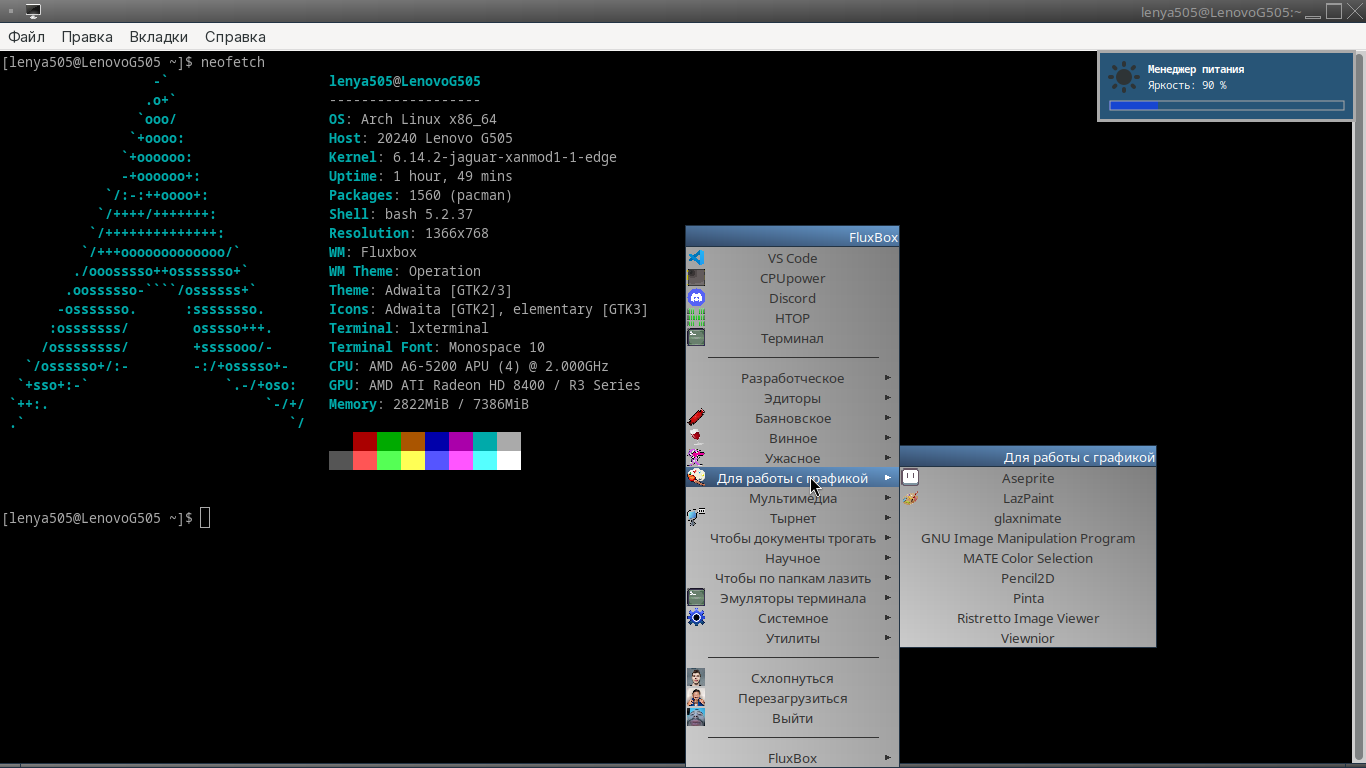The height and width of the screenshot is (768, 1366).
Task: Open the Вкладки menu in terminal
Action: coord(158,37)
